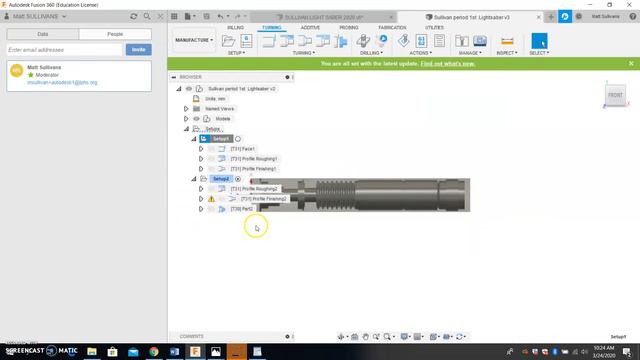Click the Orbit tool in navigation bar
Image resolution: width=640 pixels, height=360 pixels.
tap(341, 337)
